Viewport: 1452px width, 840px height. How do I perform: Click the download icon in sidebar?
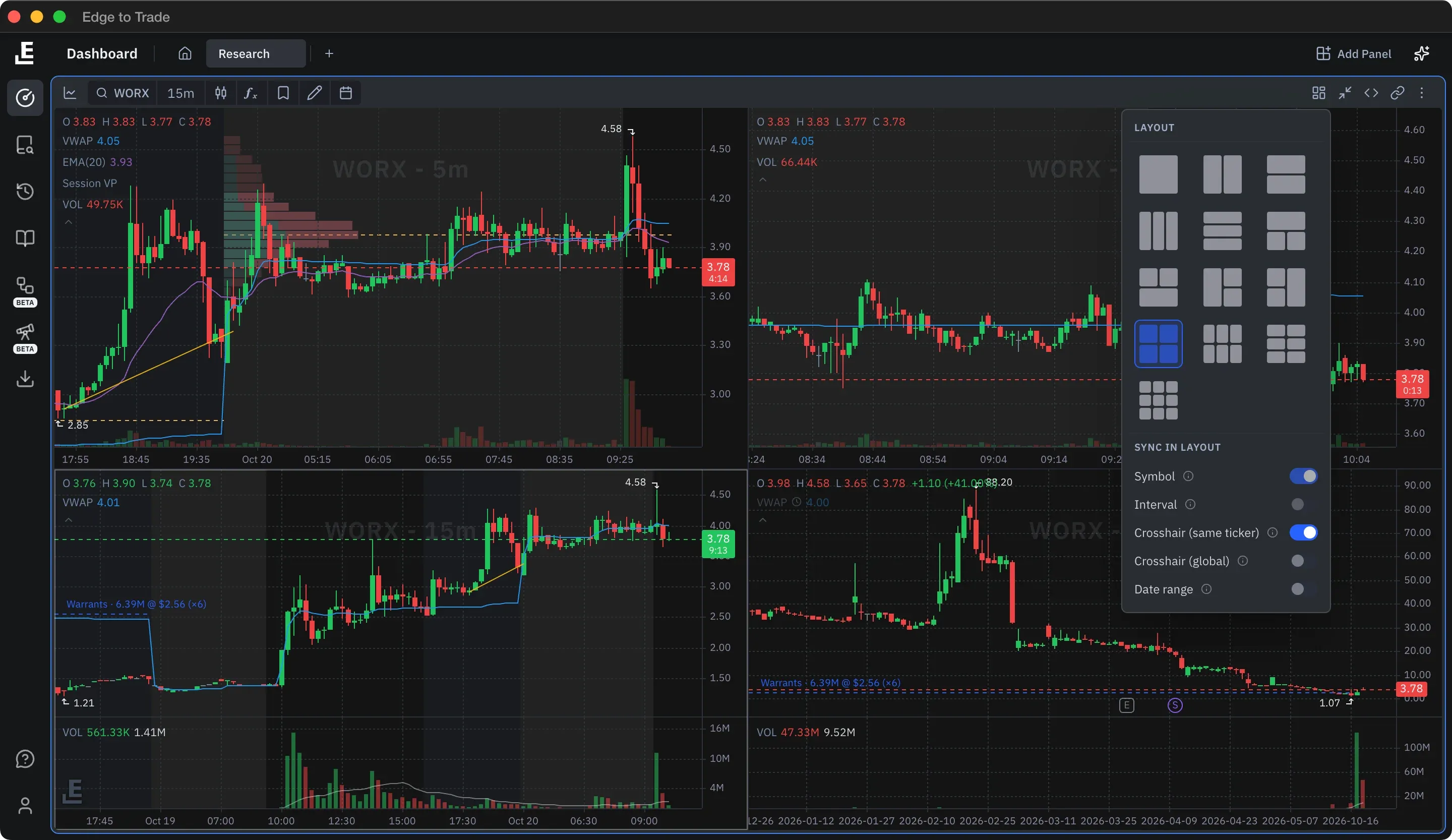tap(25, 379)
